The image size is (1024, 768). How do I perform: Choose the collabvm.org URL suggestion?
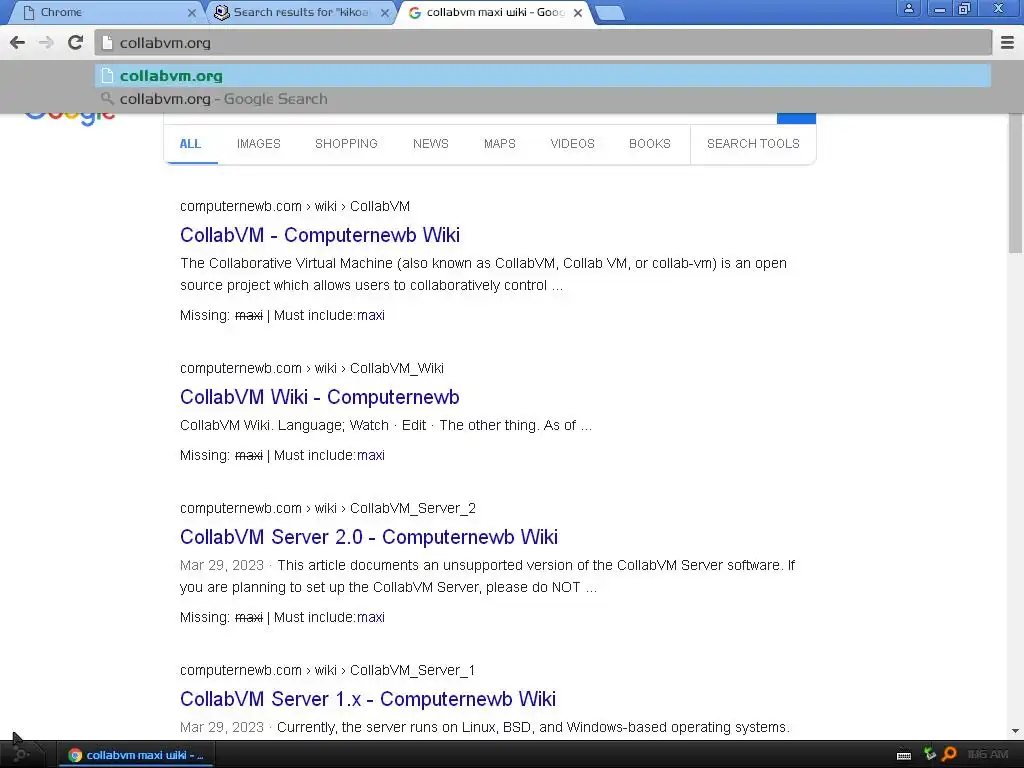[543, 76]
